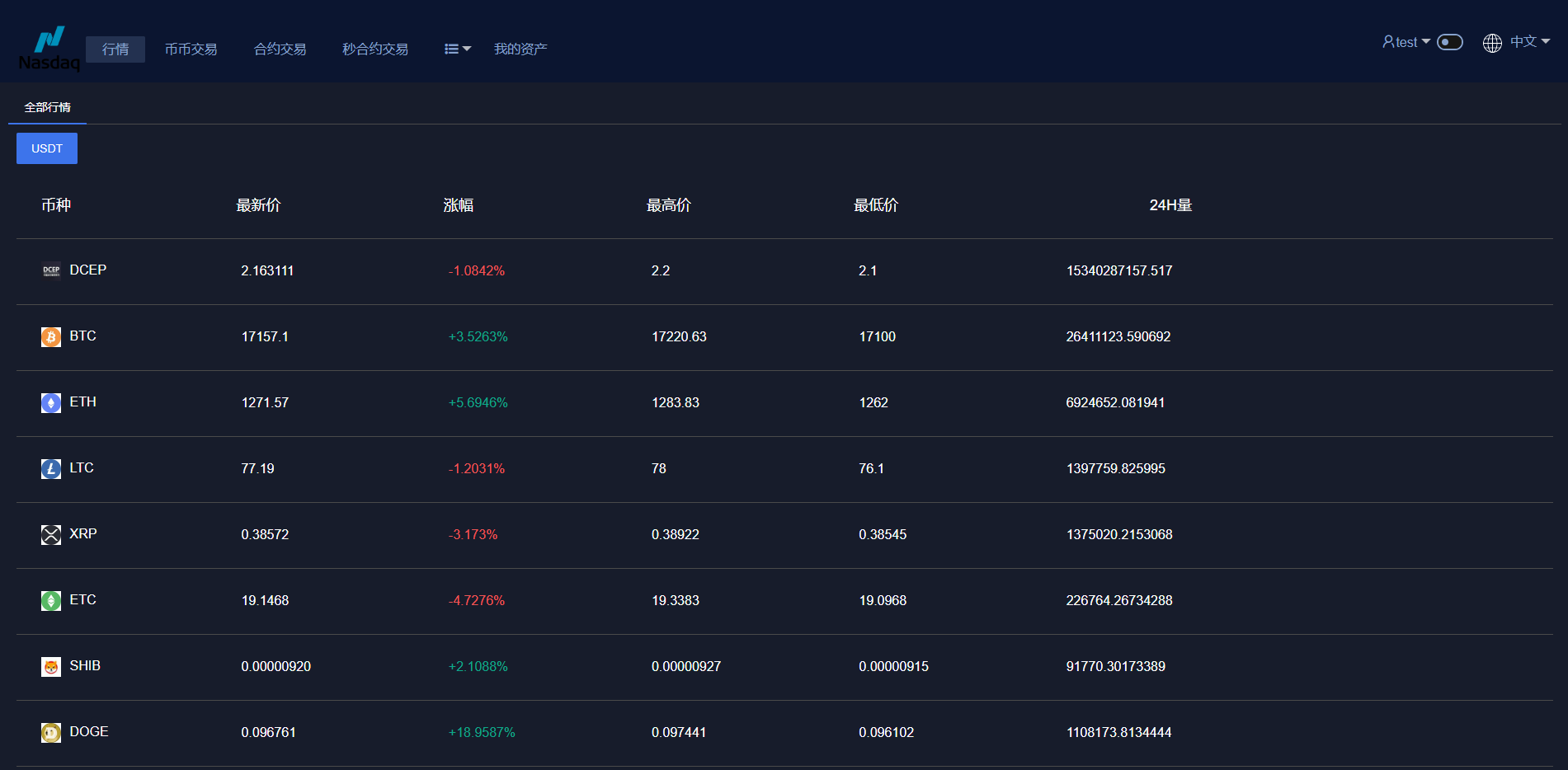Click the XRP coin icon
Viewport: 1568px width, 770px height.
(51, 535)
